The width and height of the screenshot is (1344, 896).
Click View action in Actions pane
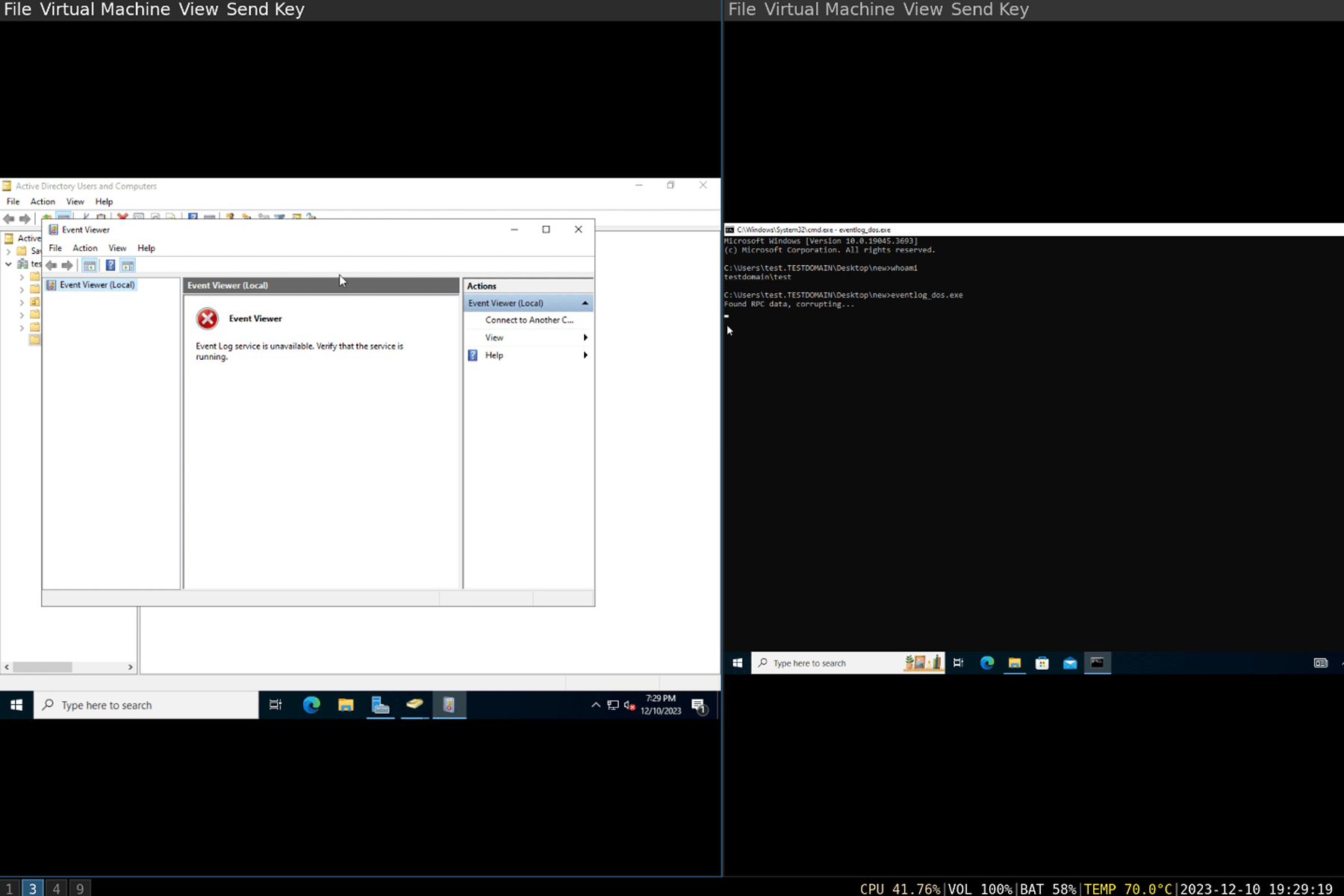tap(494, 337)
